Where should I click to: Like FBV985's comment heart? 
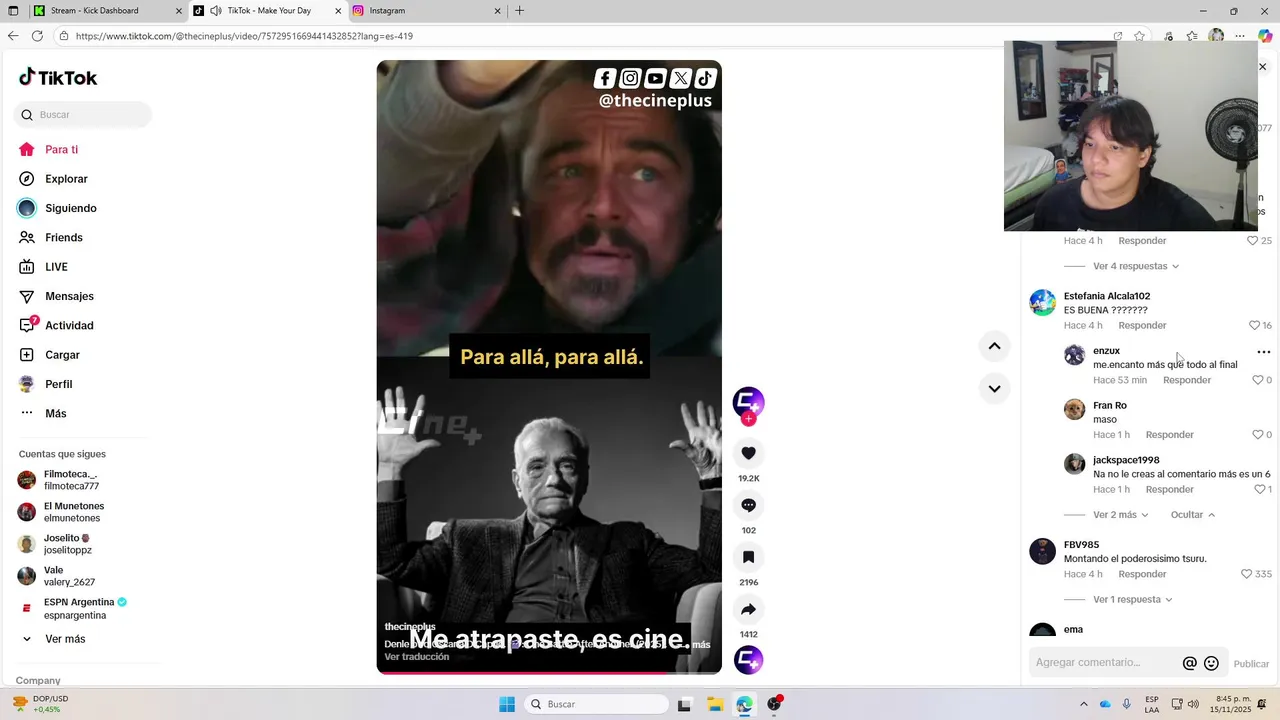1246,574
